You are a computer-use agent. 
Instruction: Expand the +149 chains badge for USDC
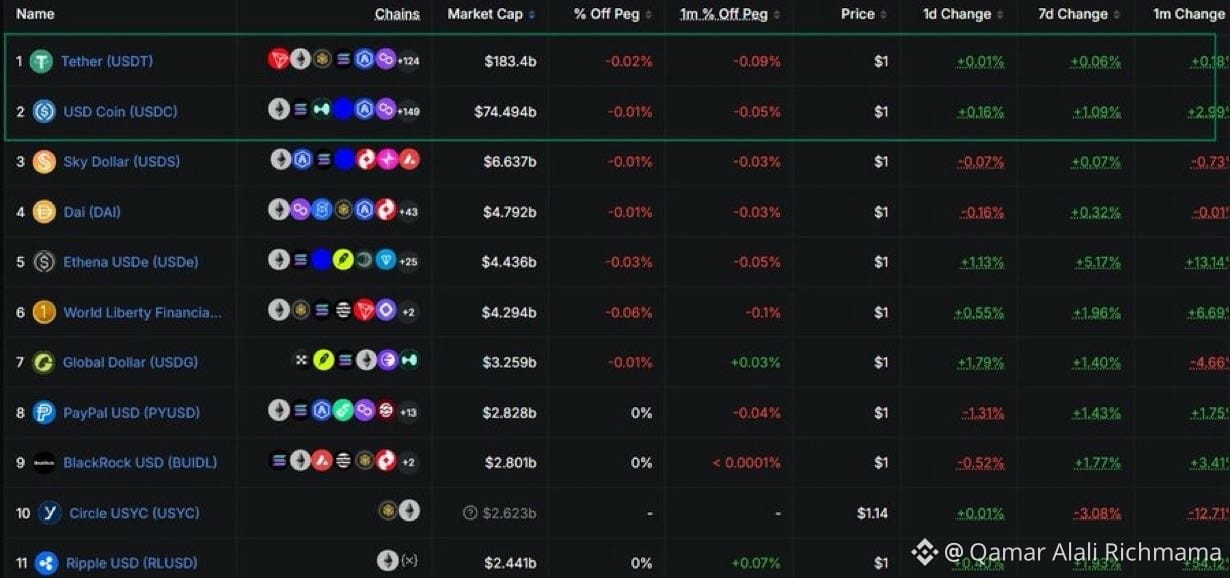(408, 111)
